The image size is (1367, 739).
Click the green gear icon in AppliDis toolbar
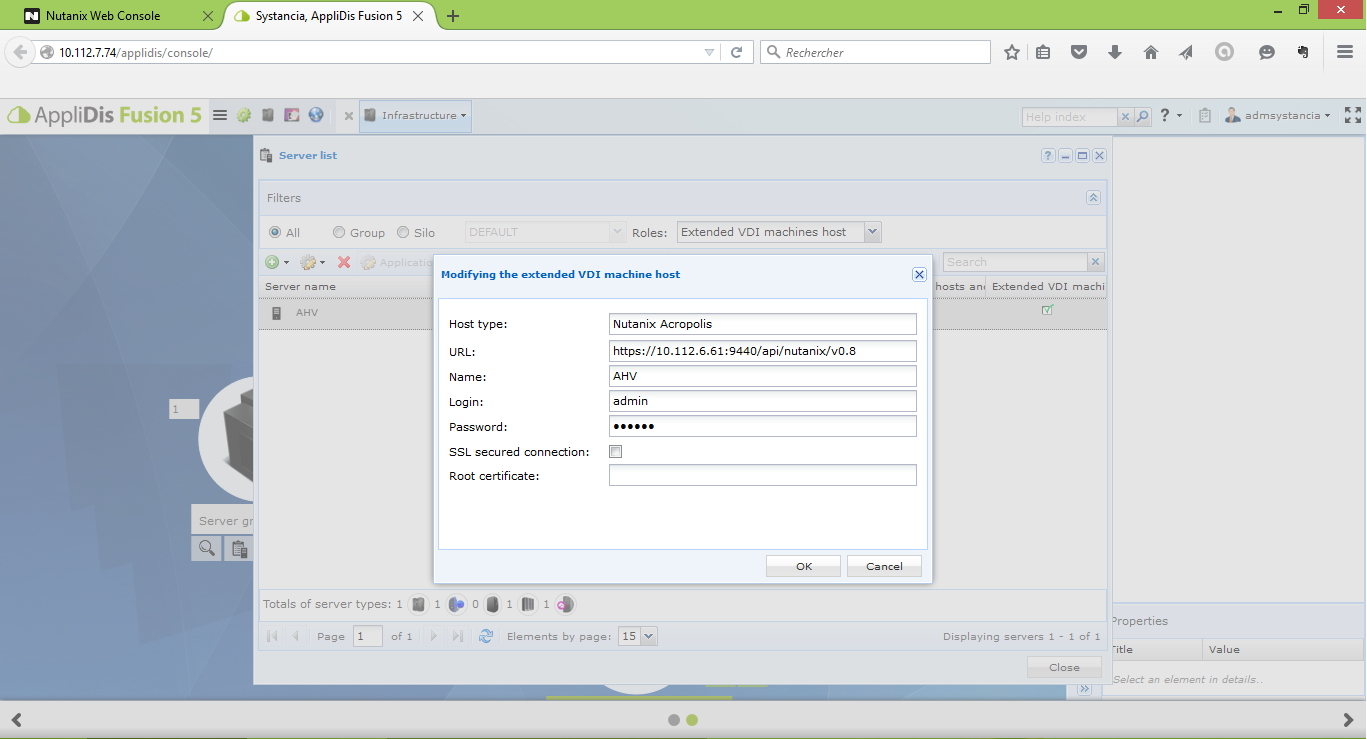244,116
